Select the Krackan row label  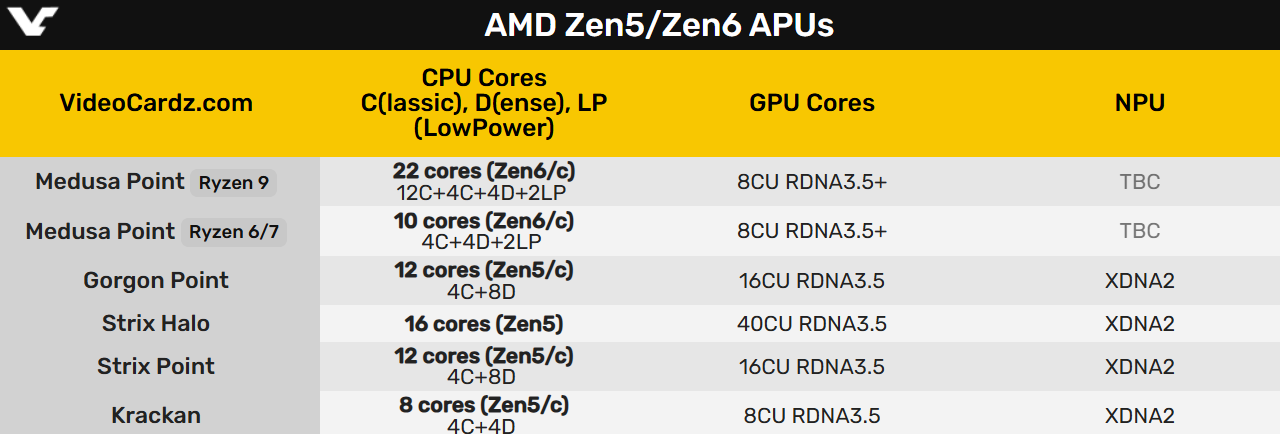click(156, 415)
